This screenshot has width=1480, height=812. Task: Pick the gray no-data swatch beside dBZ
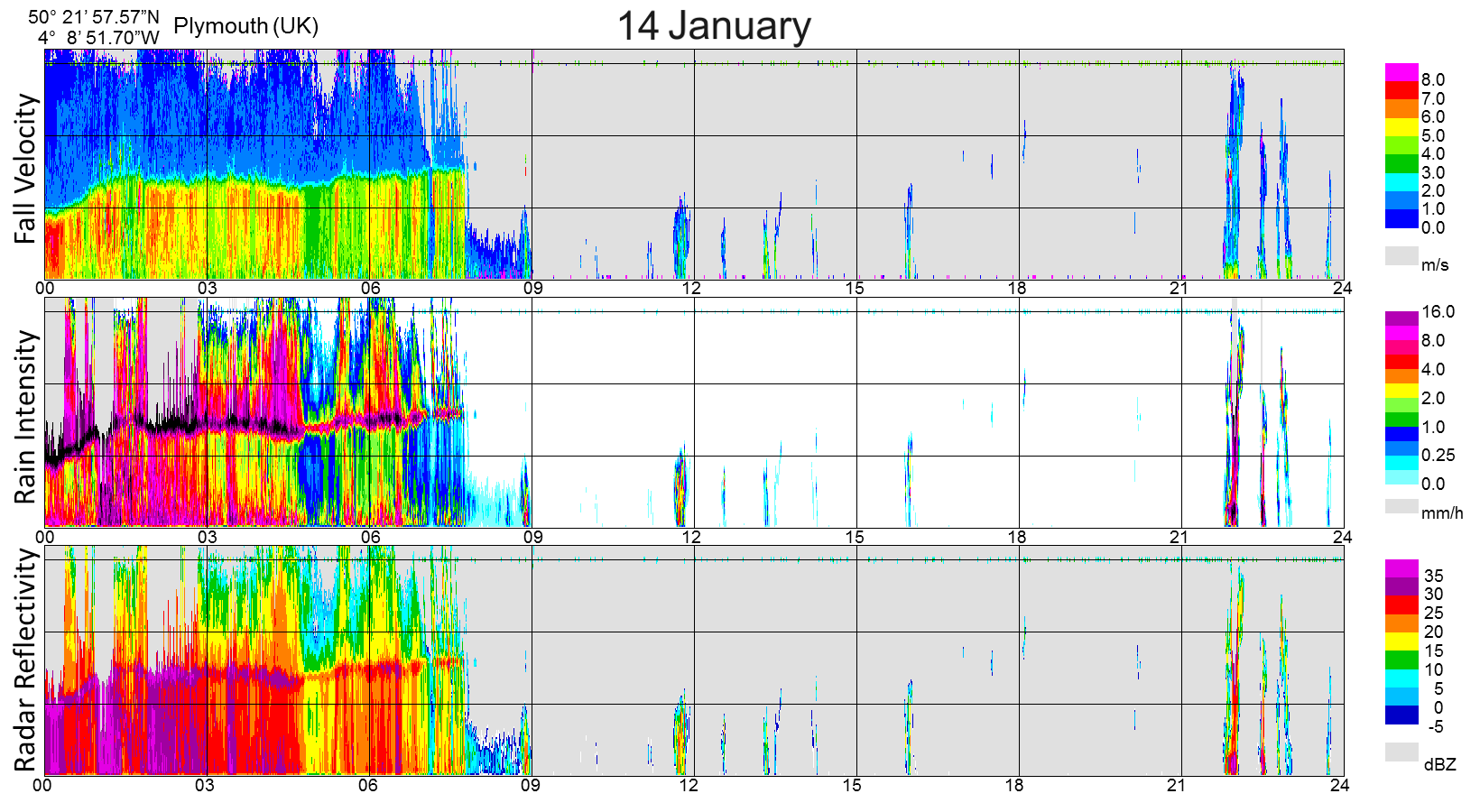[x=1401, y=752]
